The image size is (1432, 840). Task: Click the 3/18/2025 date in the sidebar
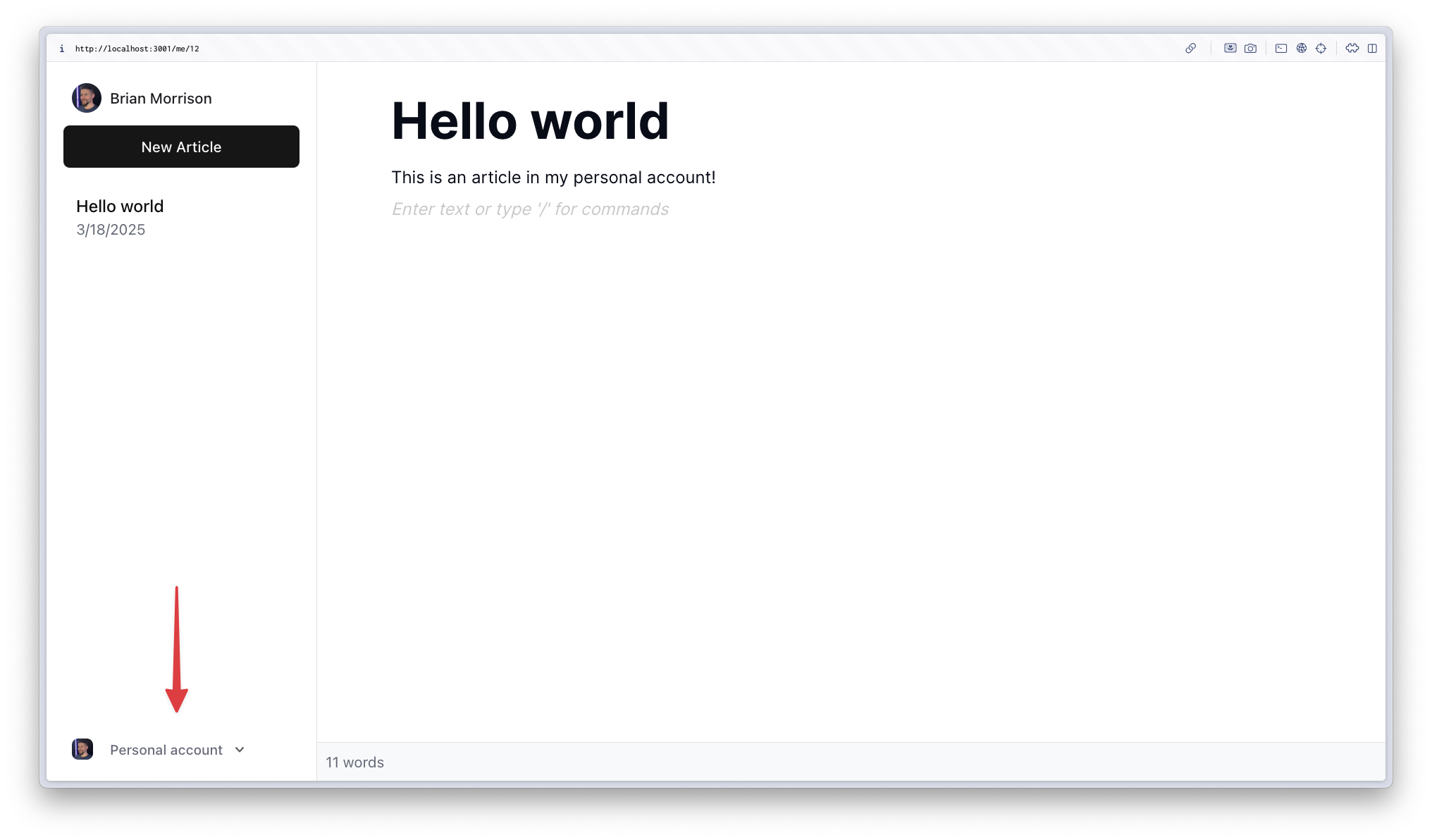[111, 230]
